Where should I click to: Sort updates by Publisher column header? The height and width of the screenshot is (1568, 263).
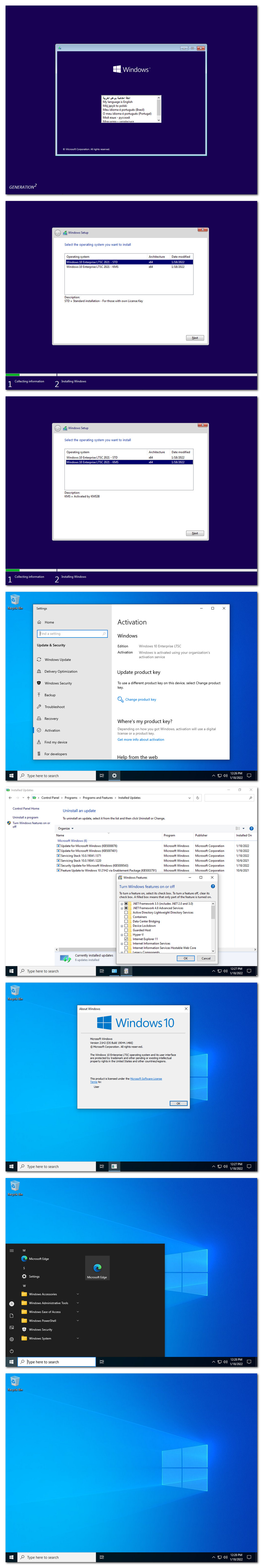click(x=214, y=835)
